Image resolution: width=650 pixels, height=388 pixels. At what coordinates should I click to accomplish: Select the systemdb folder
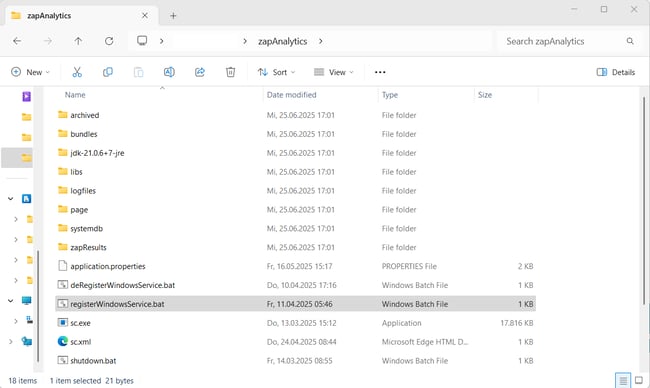click(295, 228)
